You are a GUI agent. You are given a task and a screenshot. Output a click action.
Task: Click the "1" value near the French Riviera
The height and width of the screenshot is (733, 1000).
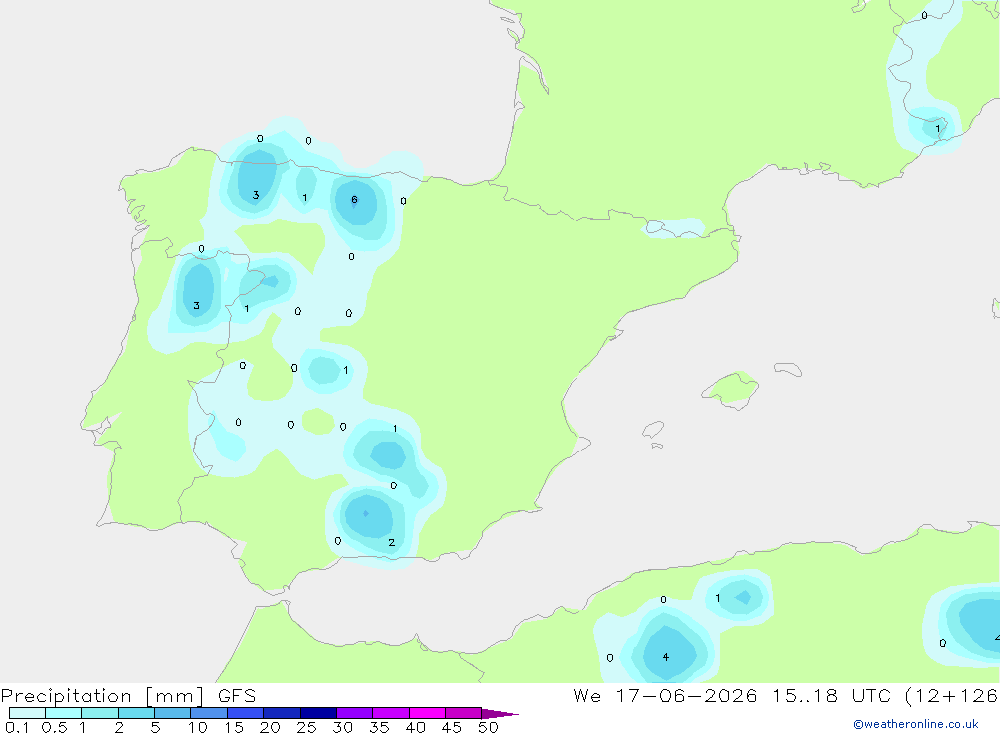938,129
